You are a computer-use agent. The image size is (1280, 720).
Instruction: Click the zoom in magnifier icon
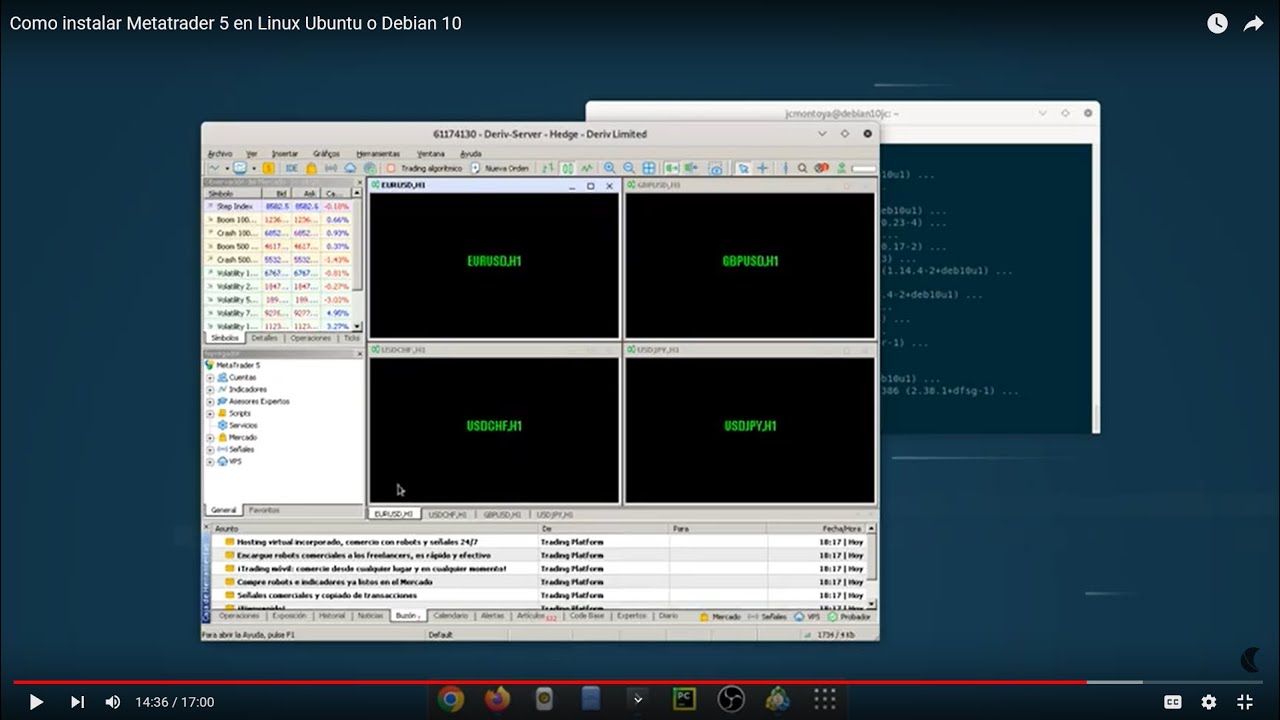click(x=609, y=168)
